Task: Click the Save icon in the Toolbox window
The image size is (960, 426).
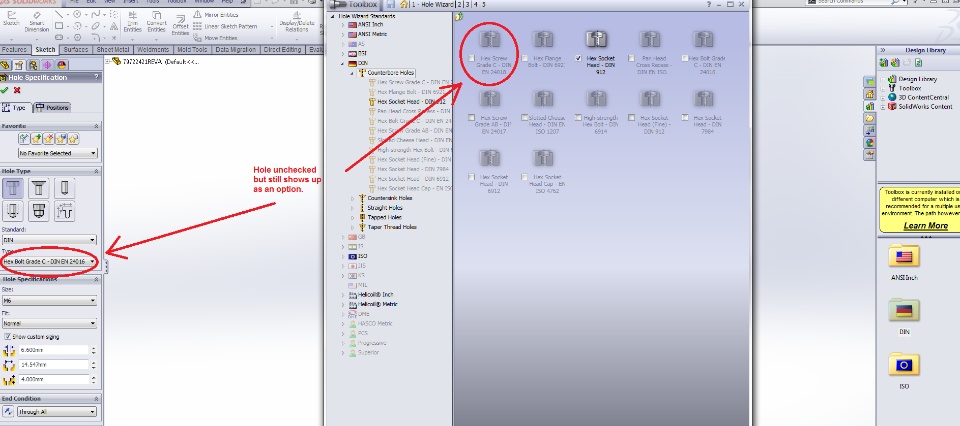Action: pos(389,4)
